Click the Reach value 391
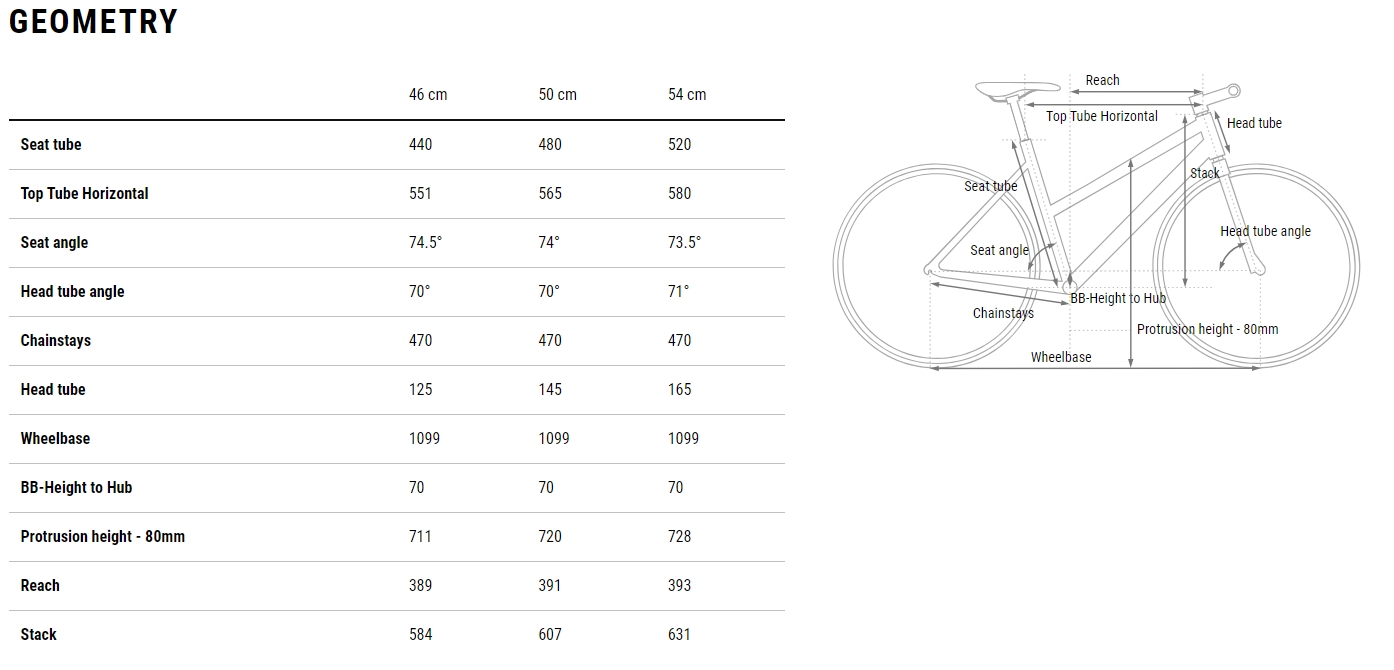The image size is (1394, 670). point(550,585)
